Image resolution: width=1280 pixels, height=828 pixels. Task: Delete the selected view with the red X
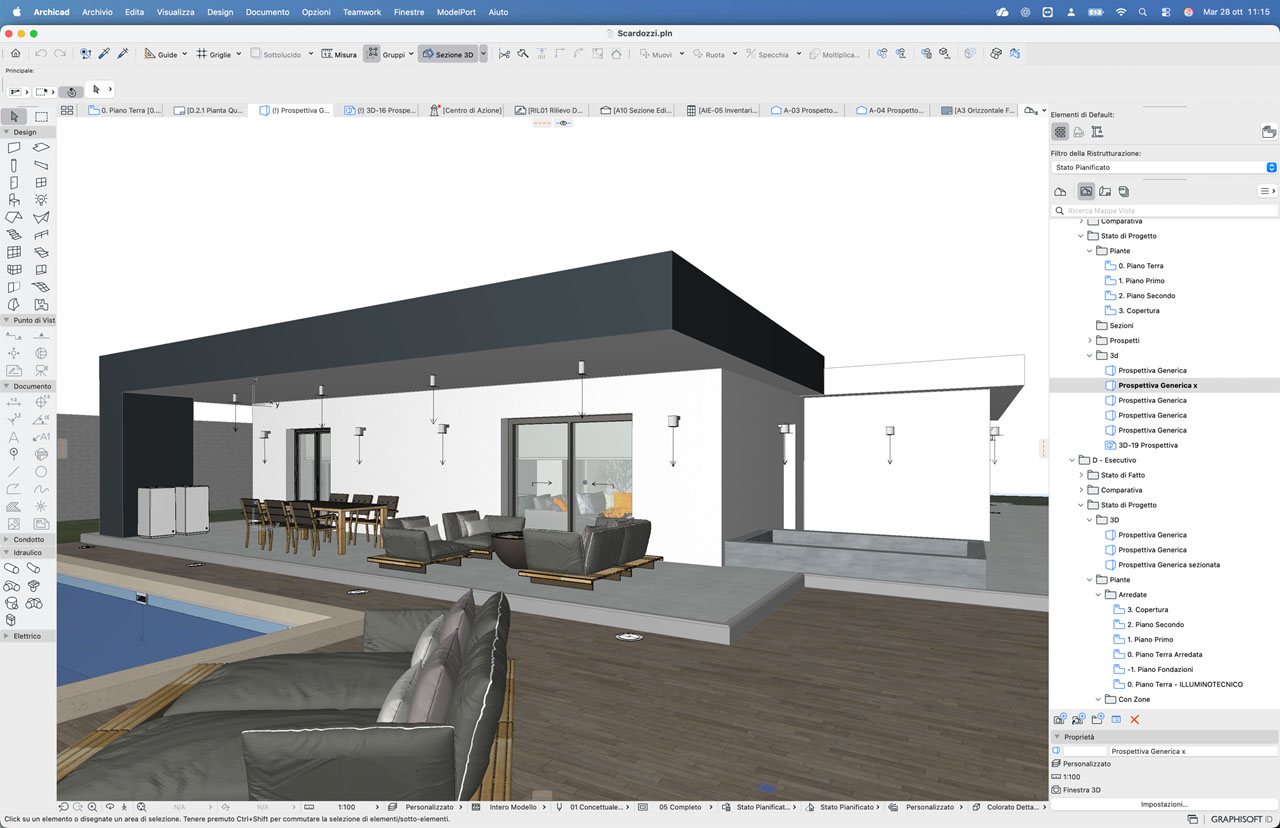pyautogui.click(x=1135, y=719)
